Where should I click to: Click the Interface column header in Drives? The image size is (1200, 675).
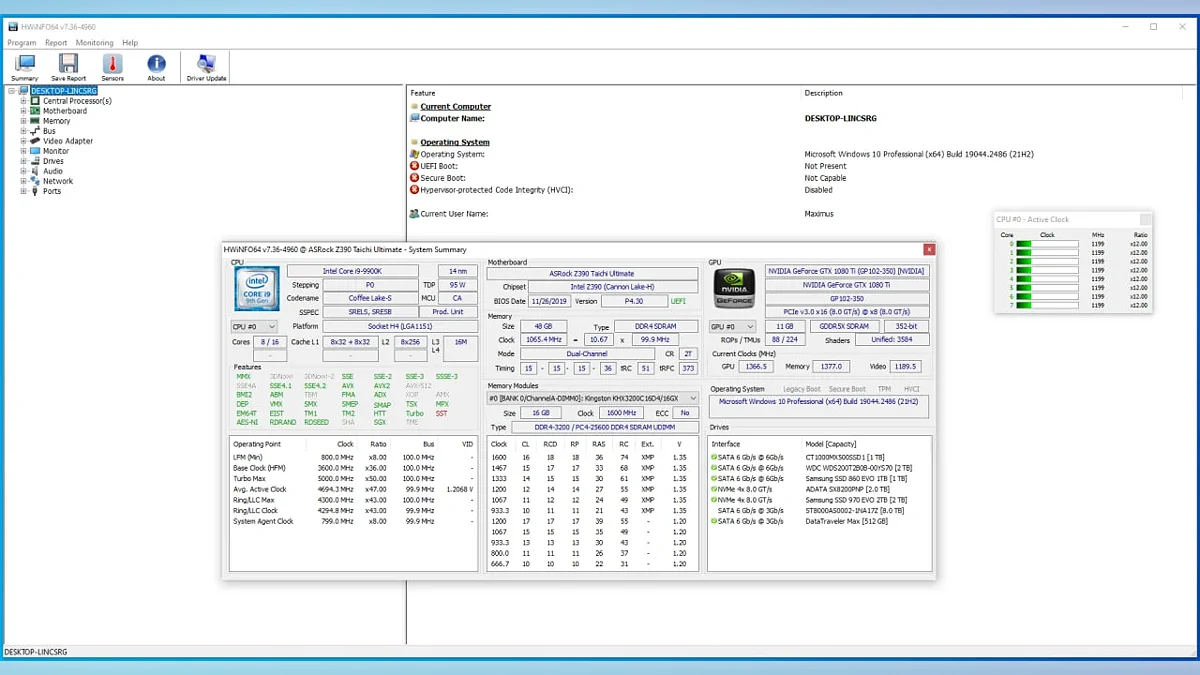pyautogui.click(x=726, y=444)
